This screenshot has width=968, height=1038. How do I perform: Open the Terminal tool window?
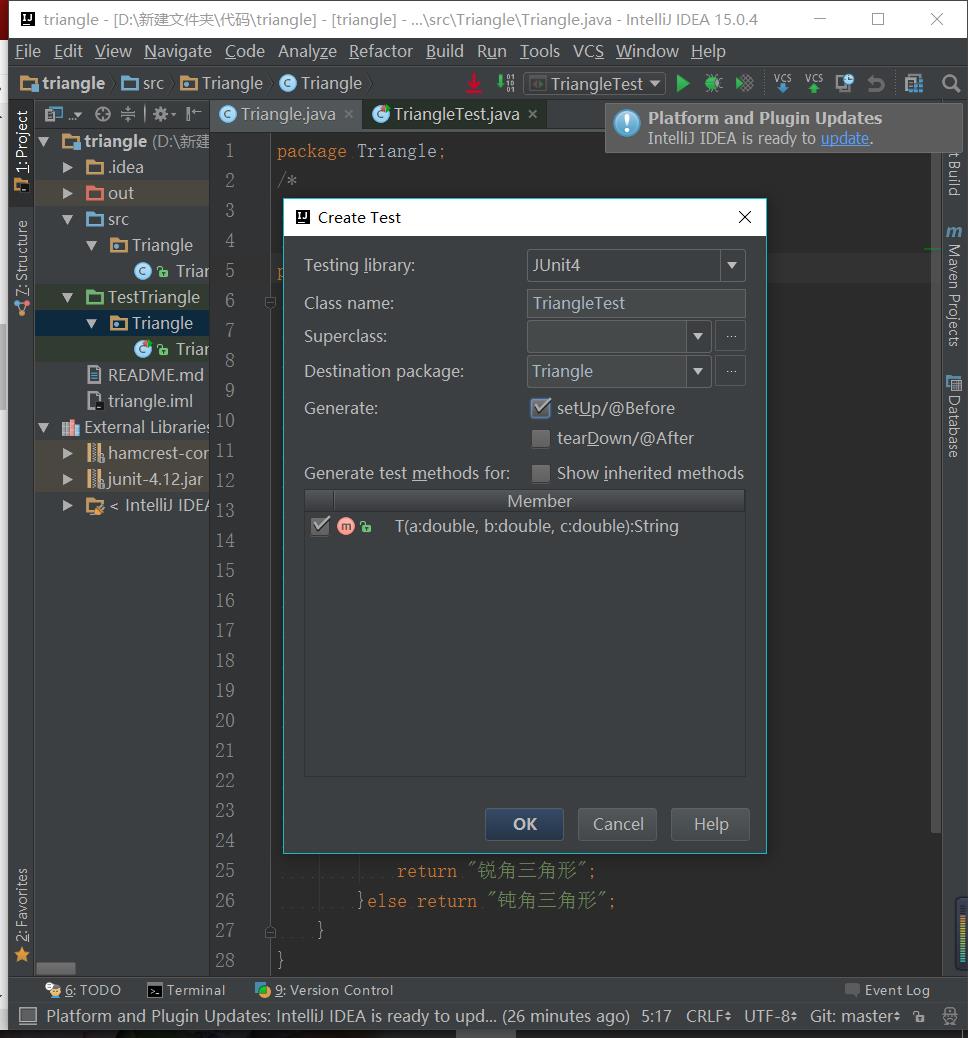[186, 990]
